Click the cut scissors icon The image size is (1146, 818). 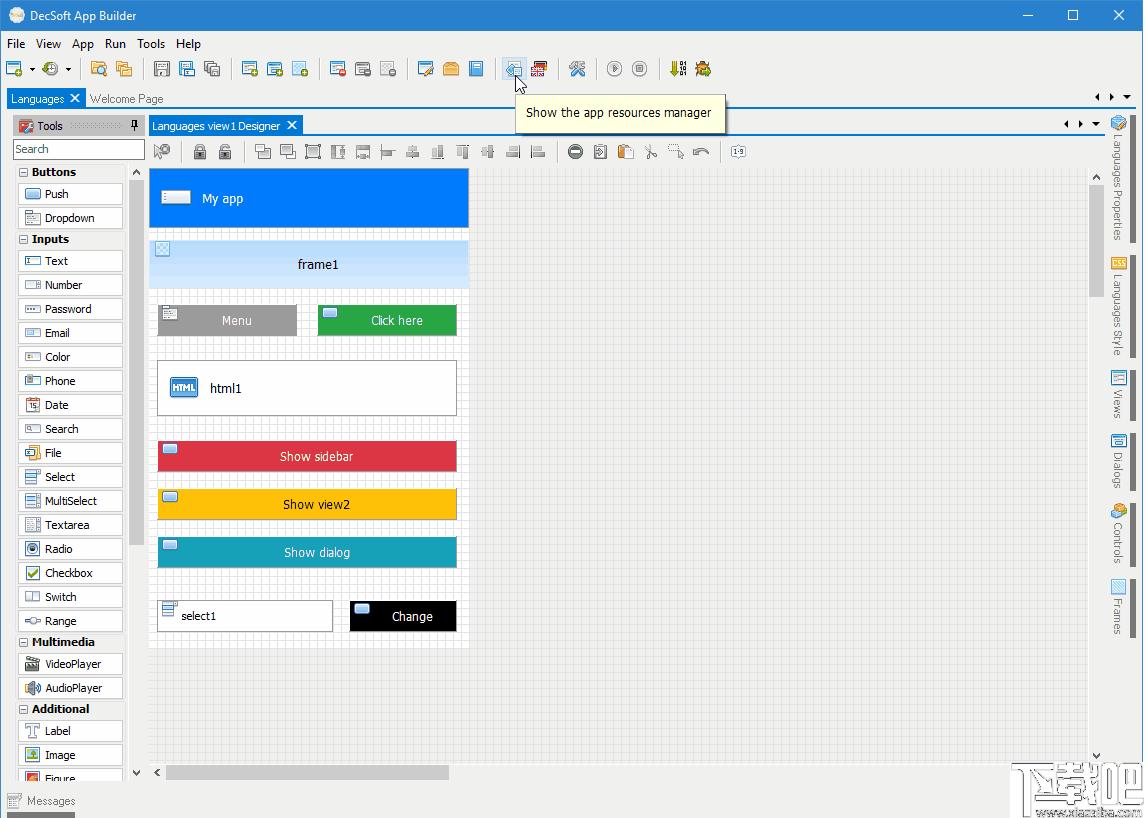pyautogui.click(x=650, y=151)
